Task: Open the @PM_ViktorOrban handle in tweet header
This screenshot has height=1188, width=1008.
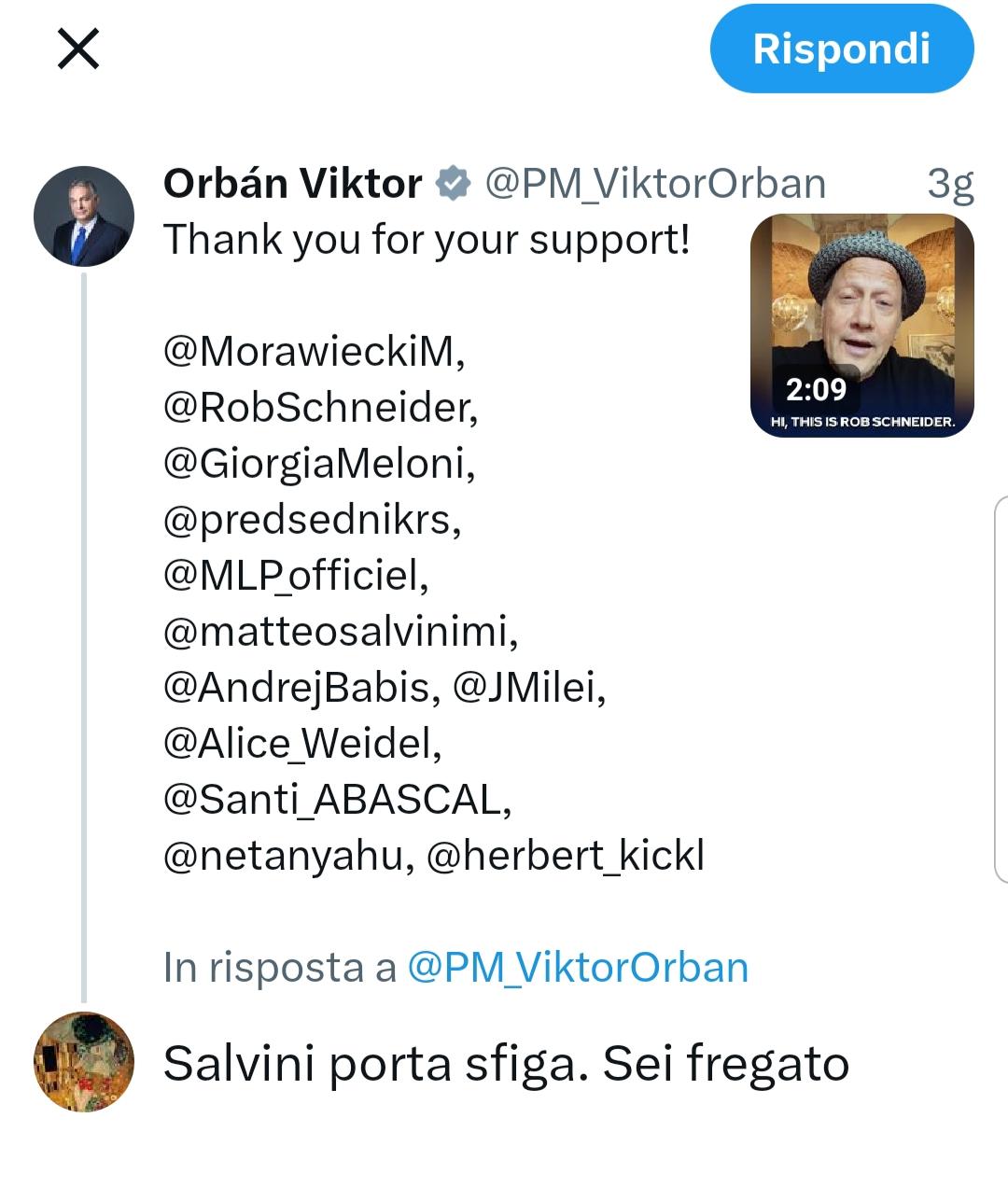Action: point(655,184)
